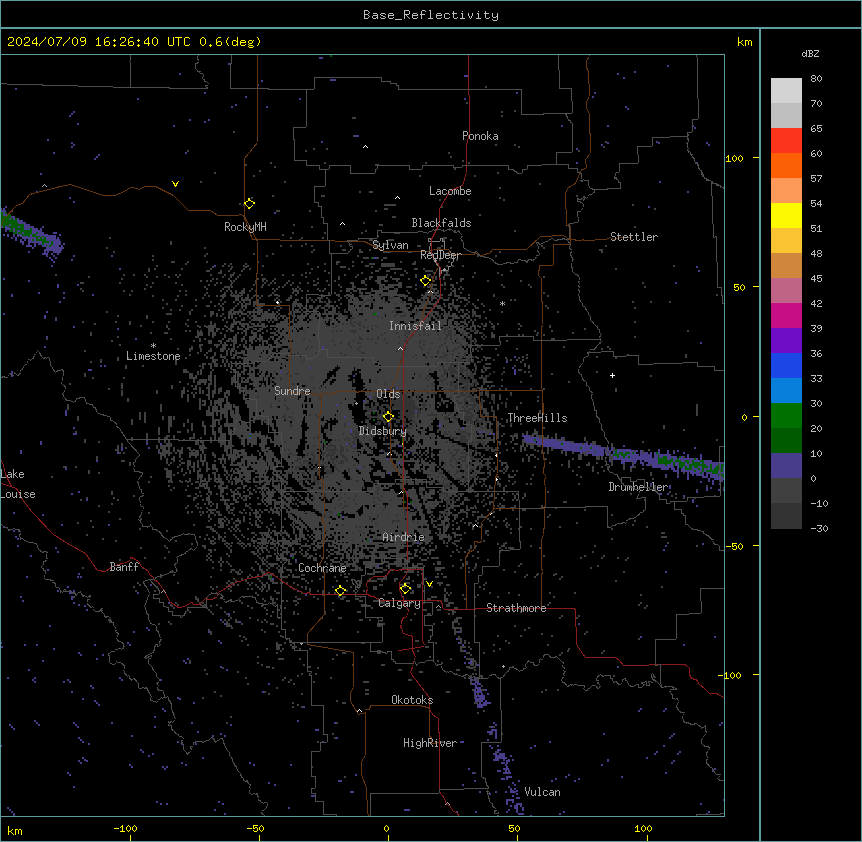Click the Sylvan label
Viewport: 862px width, 842px height.
[390, 245]
